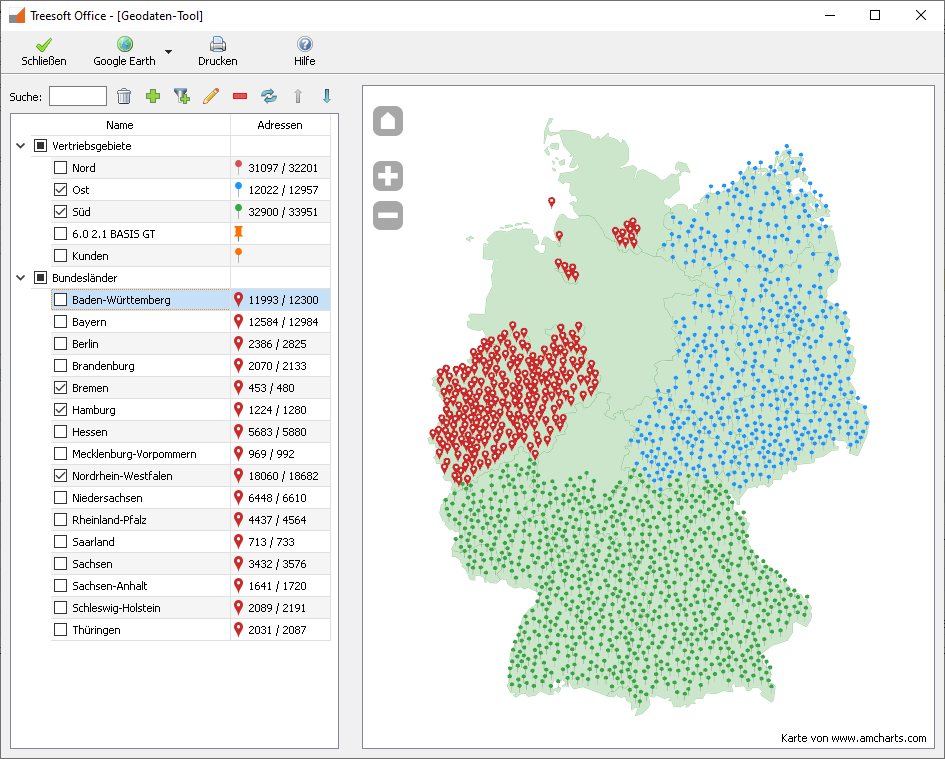
Task: Check the Bayern checkbox
Action: tap(60, 322)
